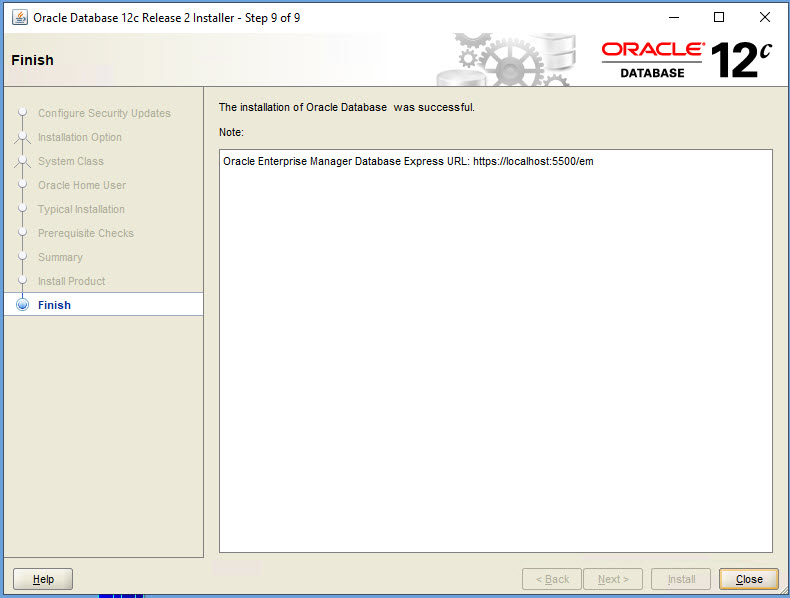Click the Finish page heading

[32, 60]
